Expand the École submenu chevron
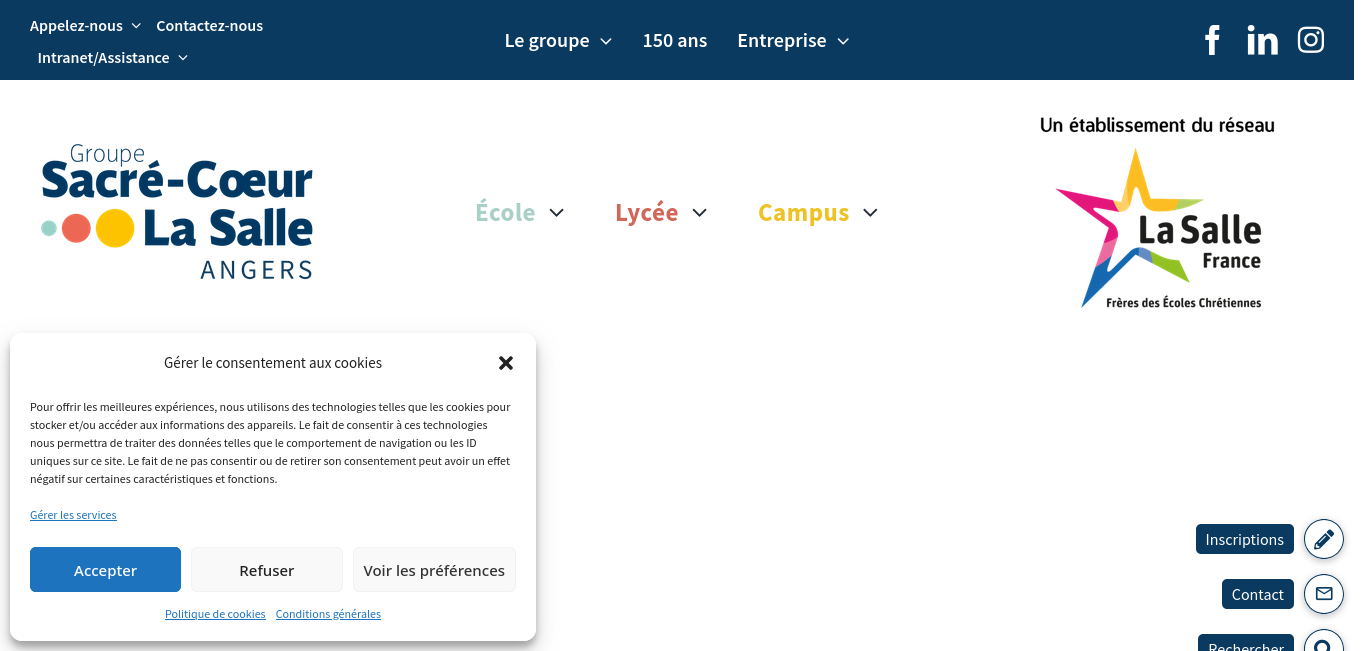The image size is (1366, 651). pos(557,213)
